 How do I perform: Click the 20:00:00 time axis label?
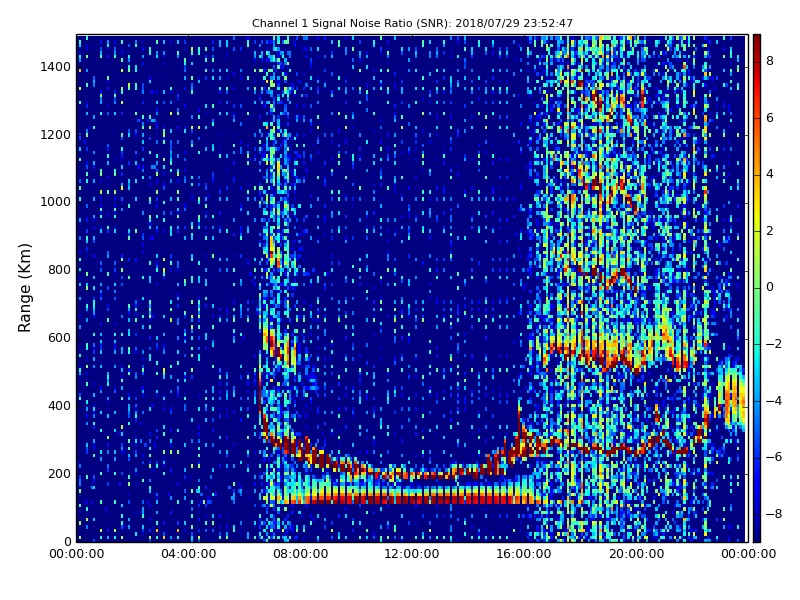coord(636,554)
